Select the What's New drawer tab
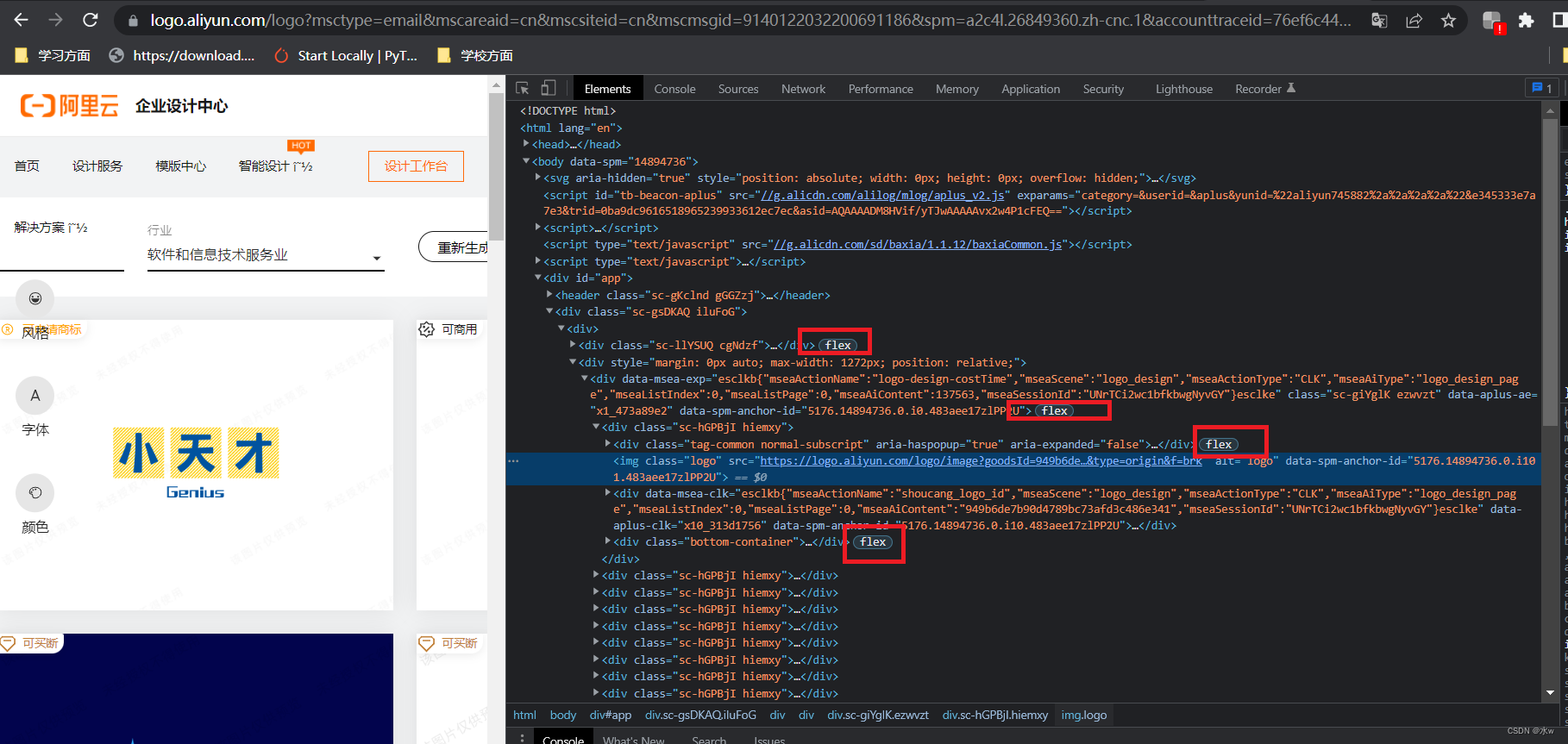The height and width of the screenshot is (744, 1568). point(633,739)
